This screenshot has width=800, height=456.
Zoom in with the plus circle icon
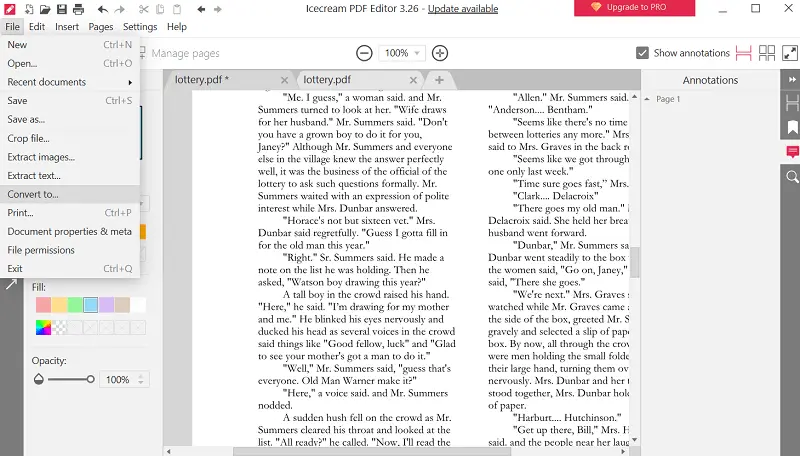click(440, 53)
